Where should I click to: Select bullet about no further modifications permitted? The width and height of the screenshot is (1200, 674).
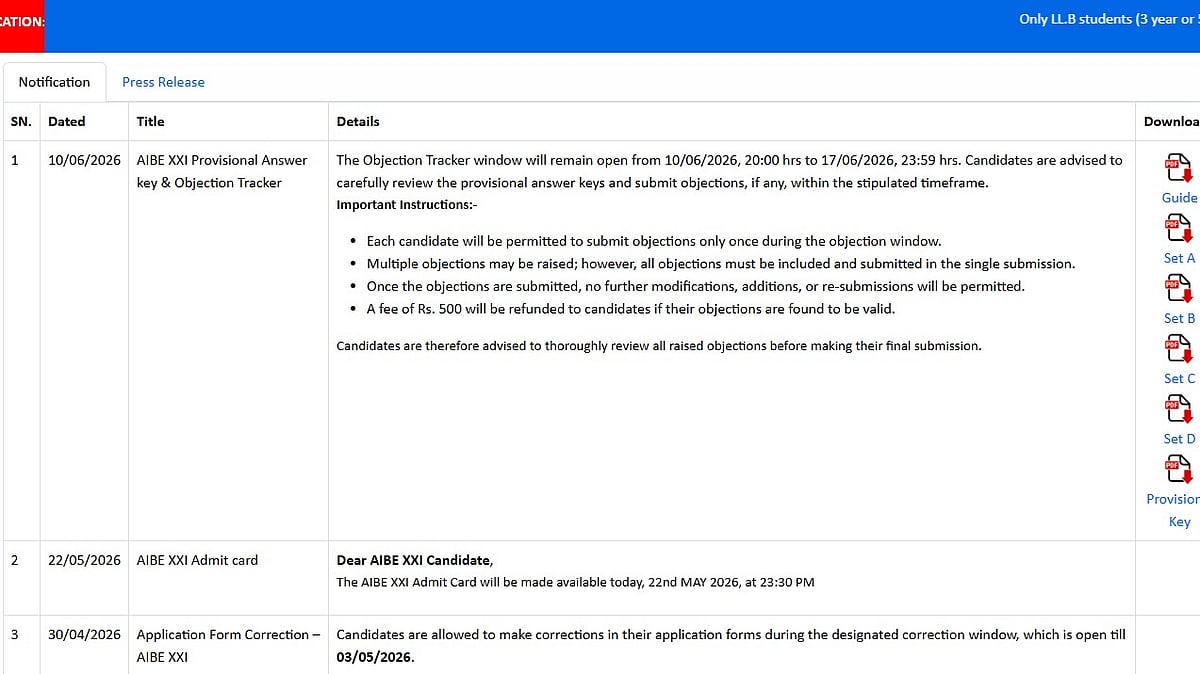click(696, 286)
